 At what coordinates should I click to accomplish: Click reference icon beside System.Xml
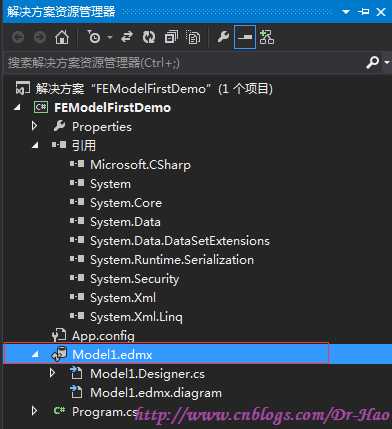pos(77,297)
